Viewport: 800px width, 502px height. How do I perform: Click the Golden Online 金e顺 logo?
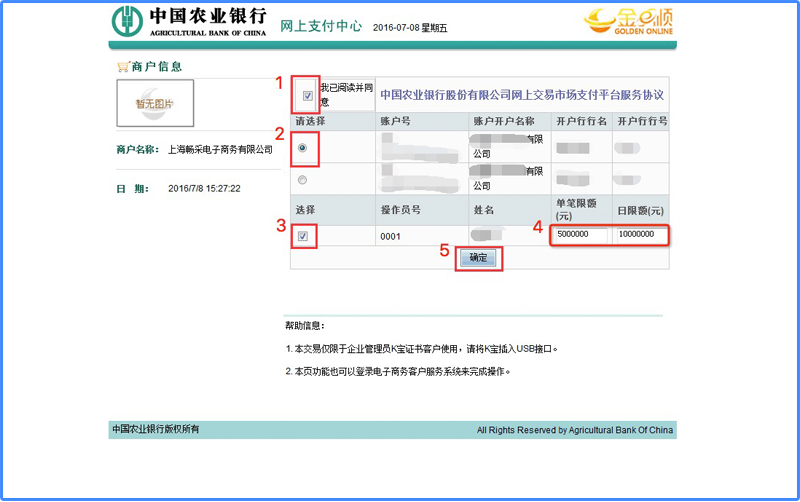(x=628, y=22)
